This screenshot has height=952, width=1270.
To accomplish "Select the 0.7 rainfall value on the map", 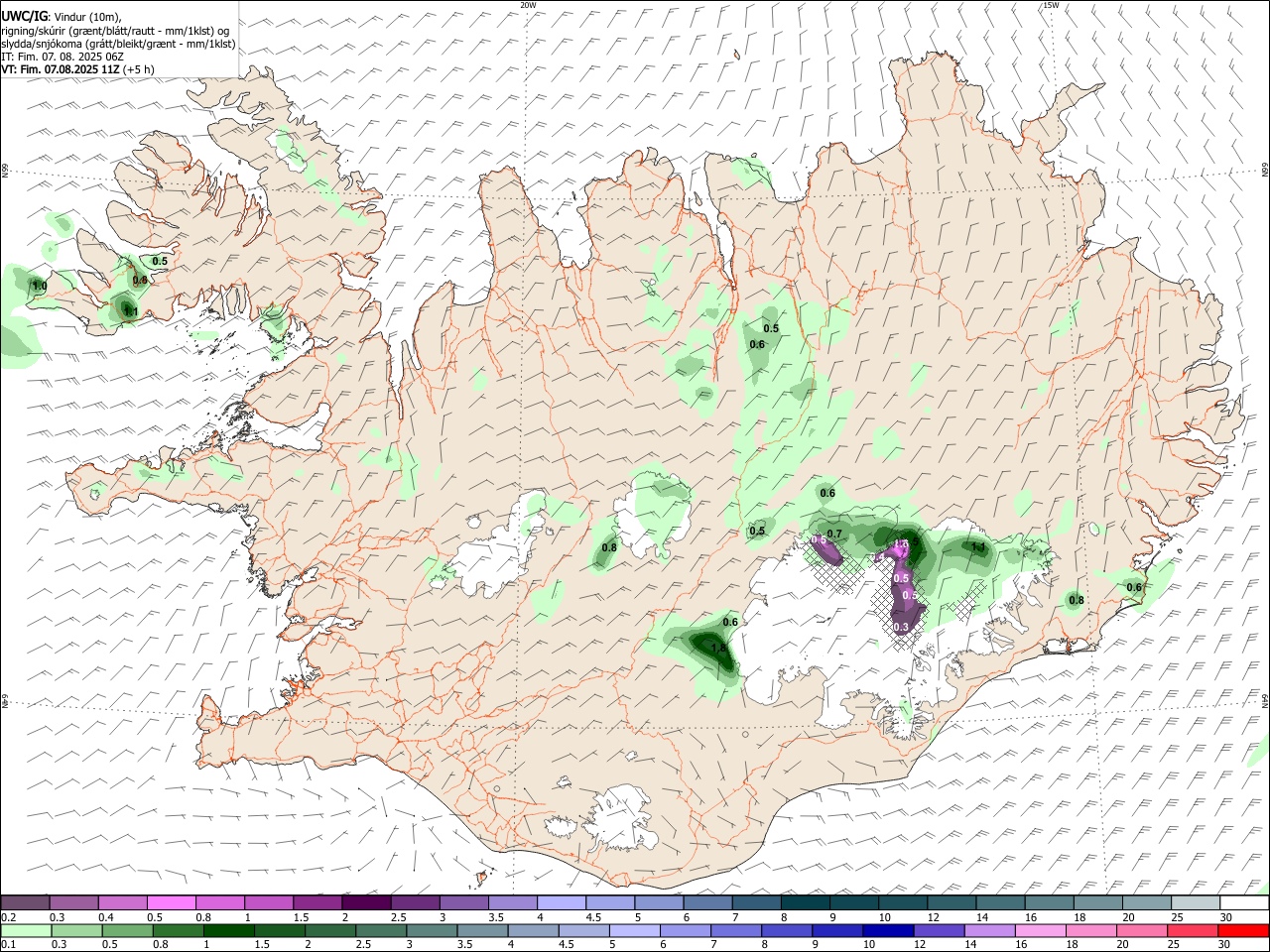I will [x=834, y=535].
